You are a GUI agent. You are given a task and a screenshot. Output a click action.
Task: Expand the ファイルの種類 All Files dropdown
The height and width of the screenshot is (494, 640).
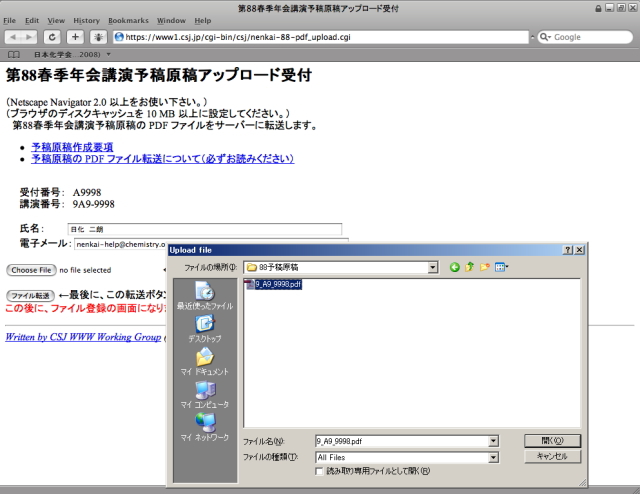pos(493,457)
